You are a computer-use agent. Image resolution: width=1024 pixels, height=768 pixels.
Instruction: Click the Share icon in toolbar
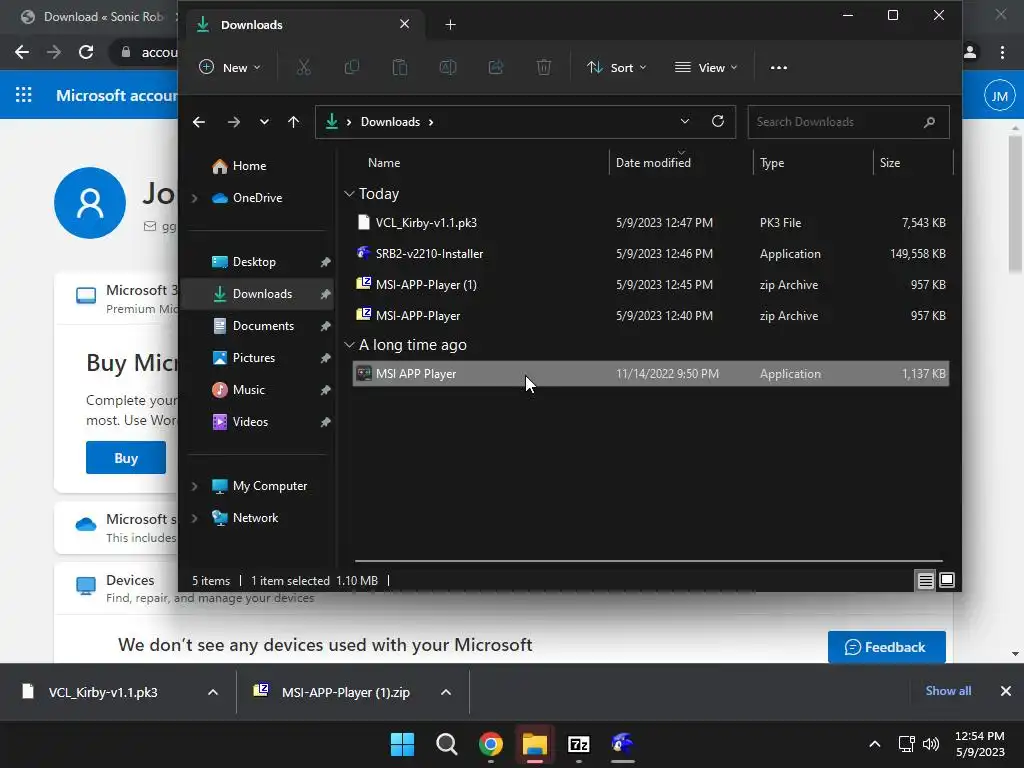[496, 67]
